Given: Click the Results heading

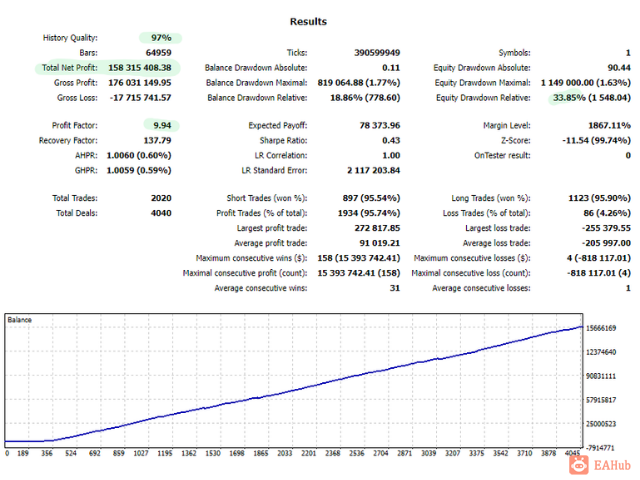Looking at the screenshot, I should pyautogui.click(x=308, y=22).
